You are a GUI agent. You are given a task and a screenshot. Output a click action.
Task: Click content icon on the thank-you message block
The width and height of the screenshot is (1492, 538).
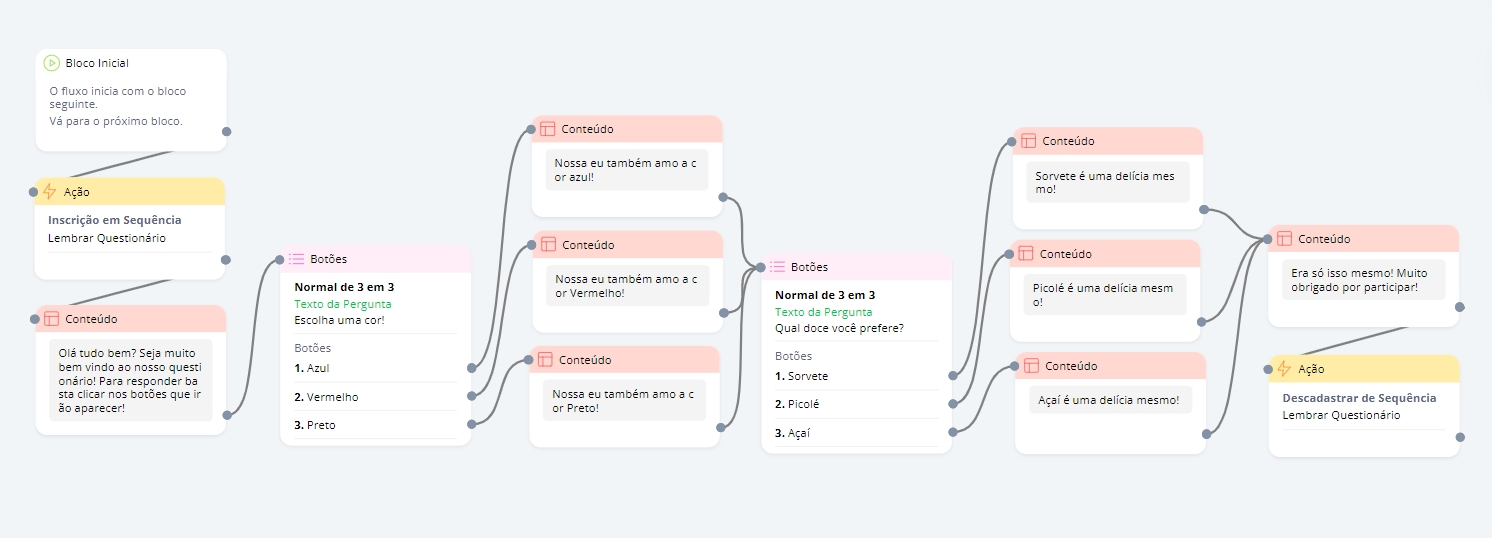(x=1284, y=239)
